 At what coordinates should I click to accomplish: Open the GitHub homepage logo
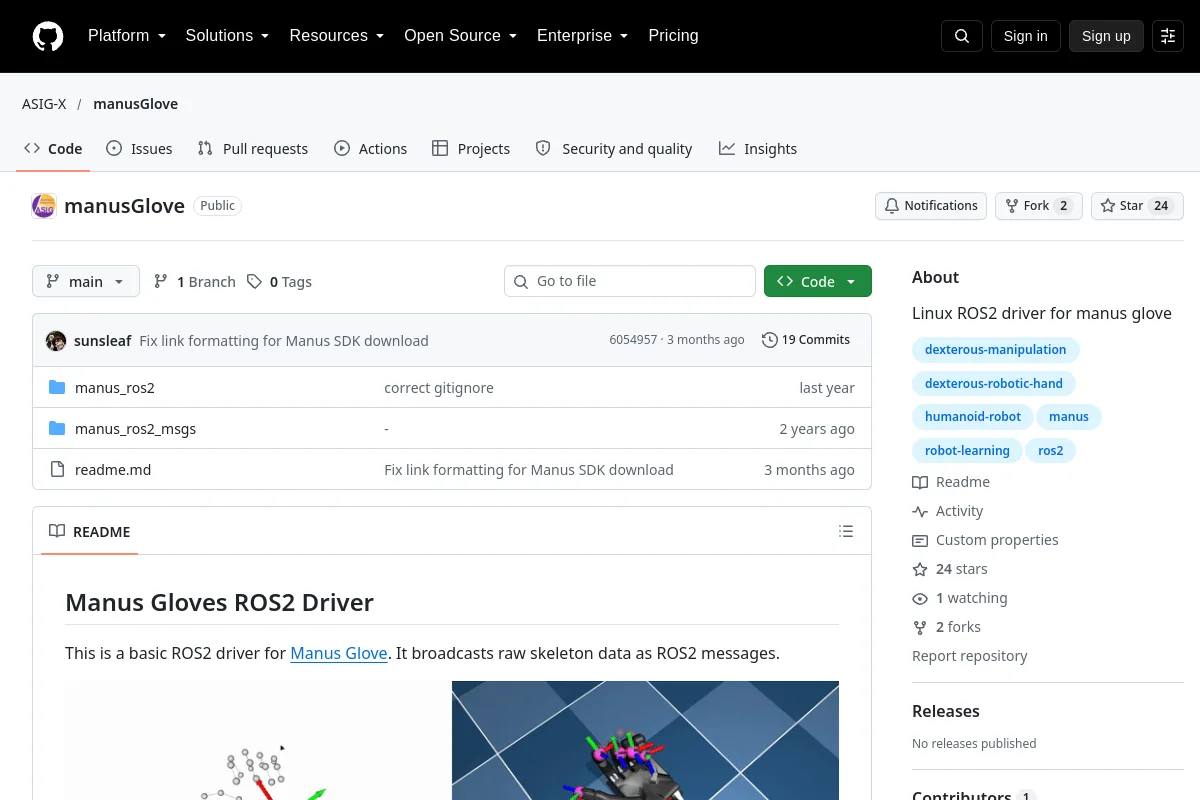pos(48,36)
